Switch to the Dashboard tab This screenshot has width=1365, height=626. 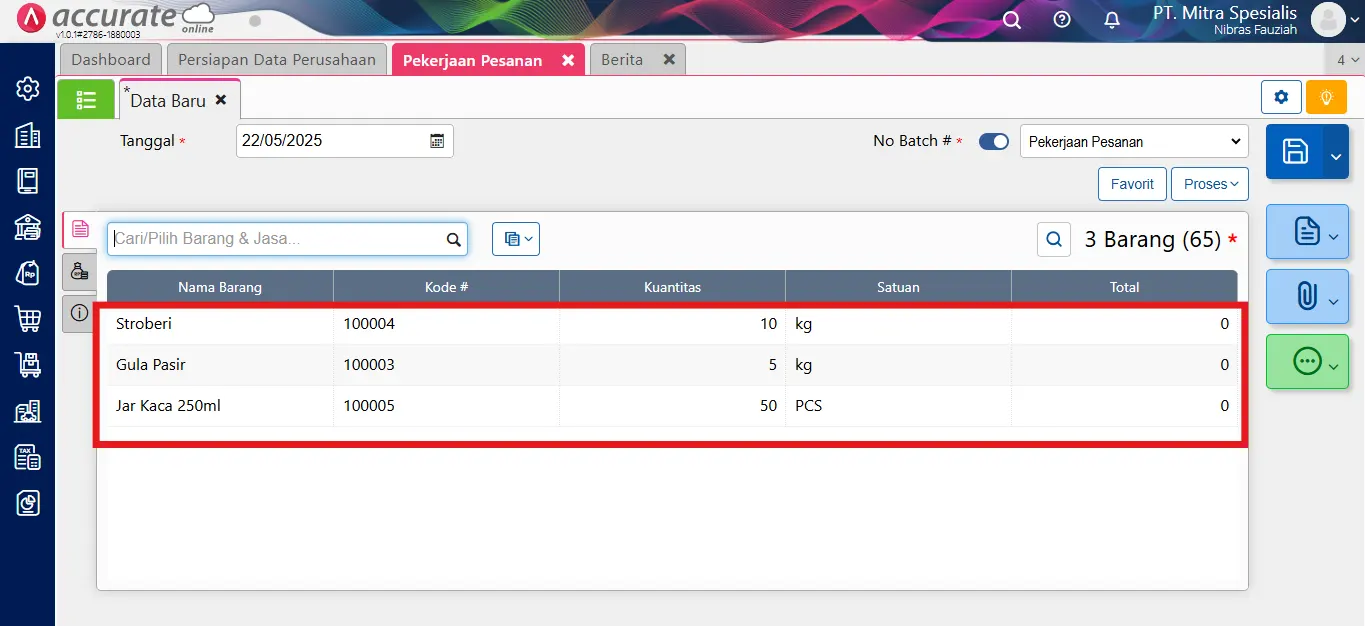click(x=111, y=60)
